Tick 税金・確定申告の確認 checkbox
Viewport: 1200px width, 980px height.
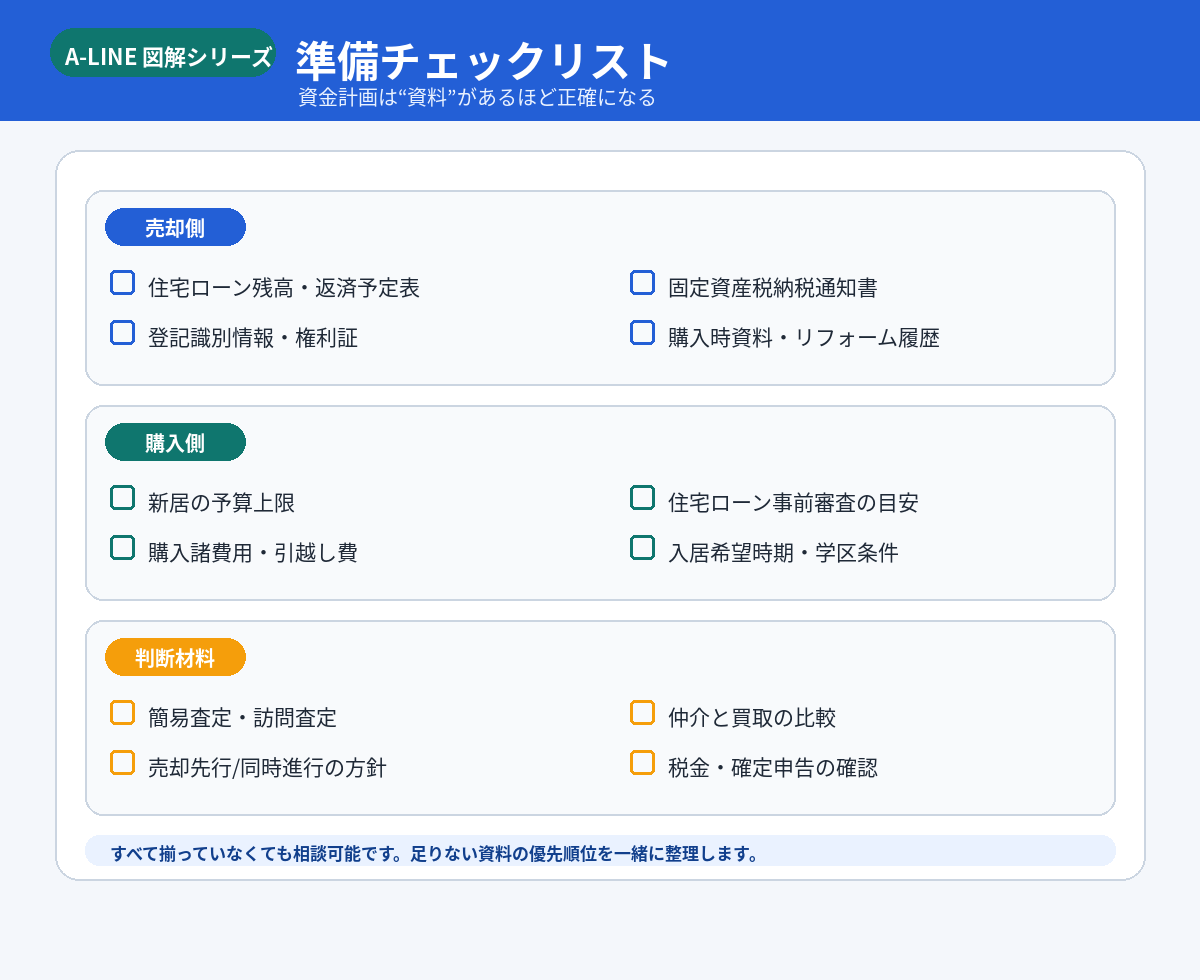[x=642, y=763]
